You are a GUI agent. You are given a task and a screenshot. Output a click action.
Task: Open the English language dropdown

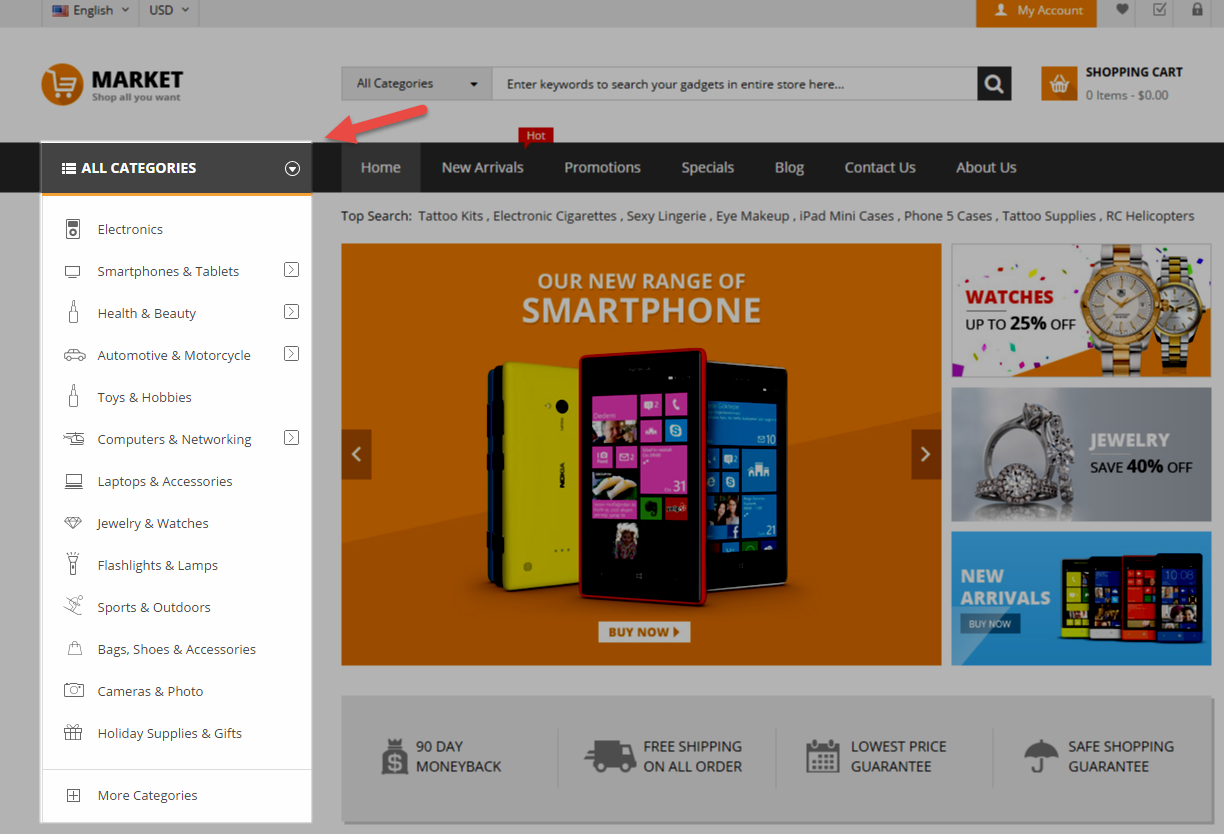click(90, 10)
